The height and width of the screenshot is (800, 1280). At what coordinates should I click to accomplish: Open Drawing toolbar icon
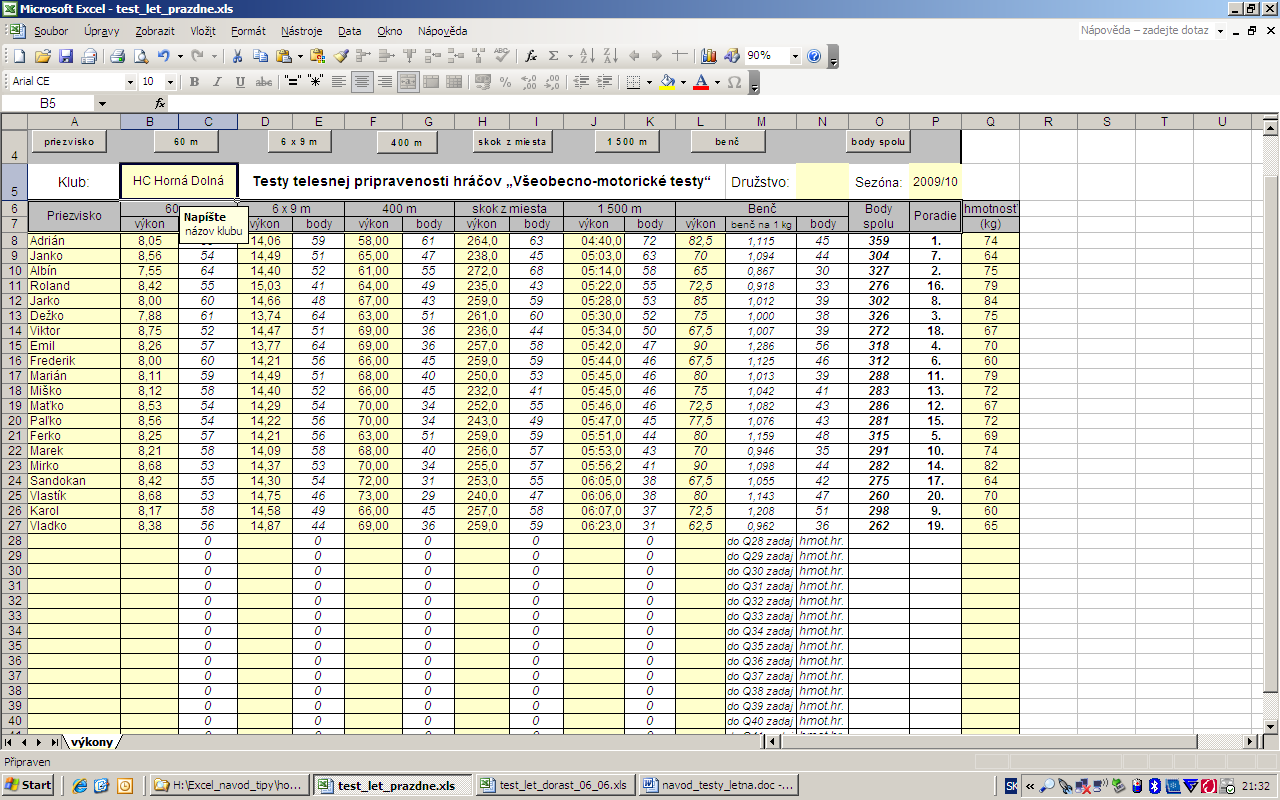coord(732,56)
